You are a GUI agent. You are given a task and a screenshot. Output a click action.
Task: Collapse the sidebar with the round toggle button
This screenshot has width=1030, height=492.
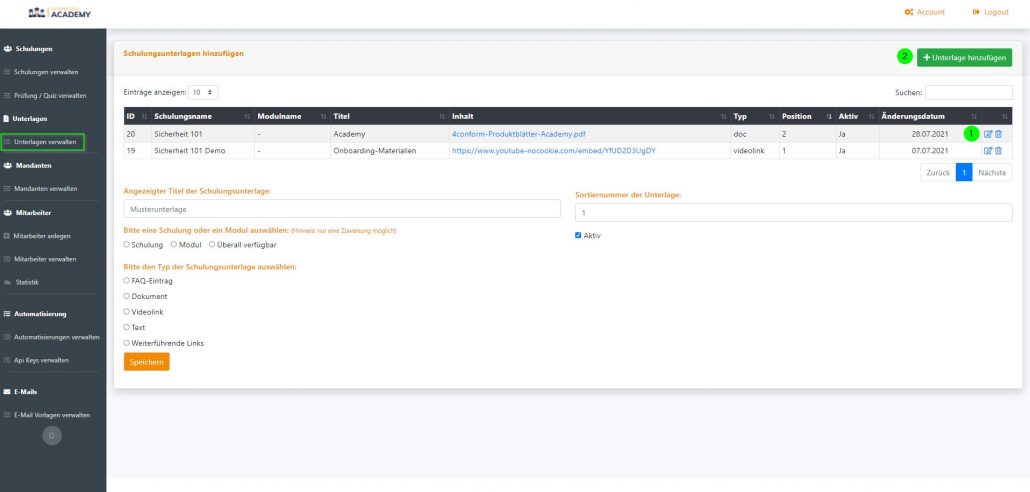[x=52, y=434]
